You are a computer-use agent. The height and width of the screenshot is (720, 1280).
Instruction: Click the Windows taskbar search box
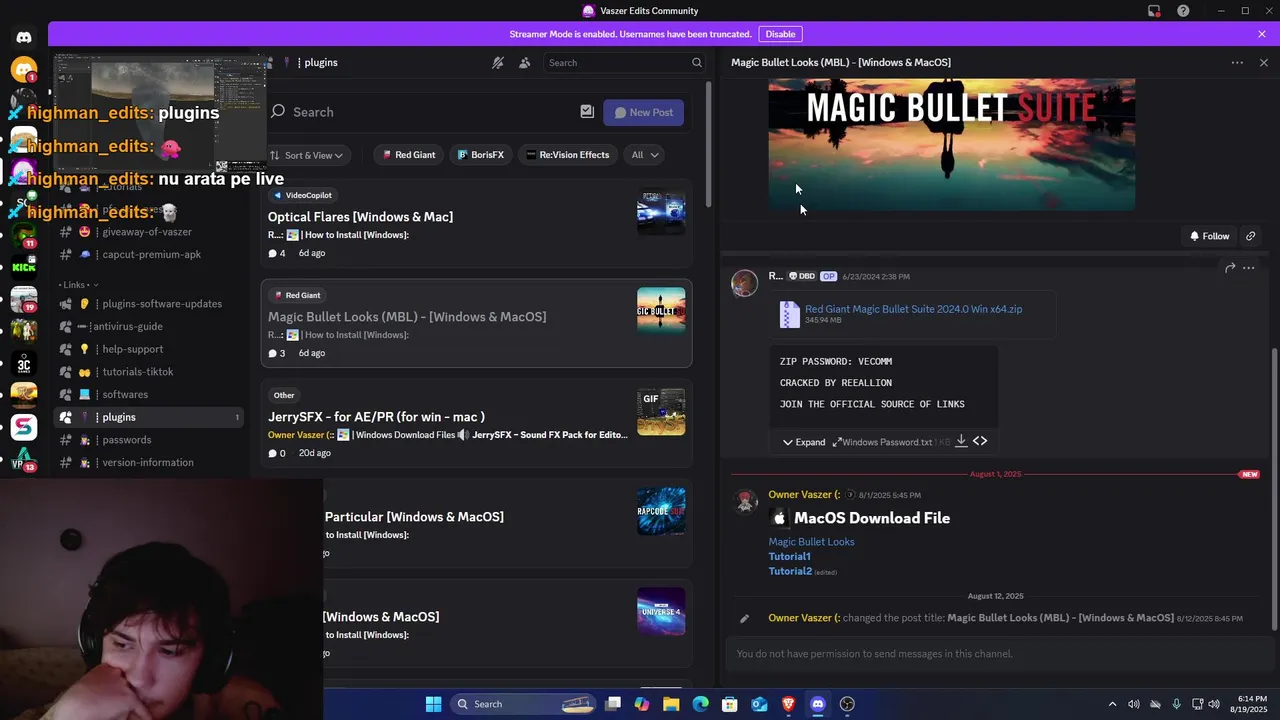[x=521, y=704]
